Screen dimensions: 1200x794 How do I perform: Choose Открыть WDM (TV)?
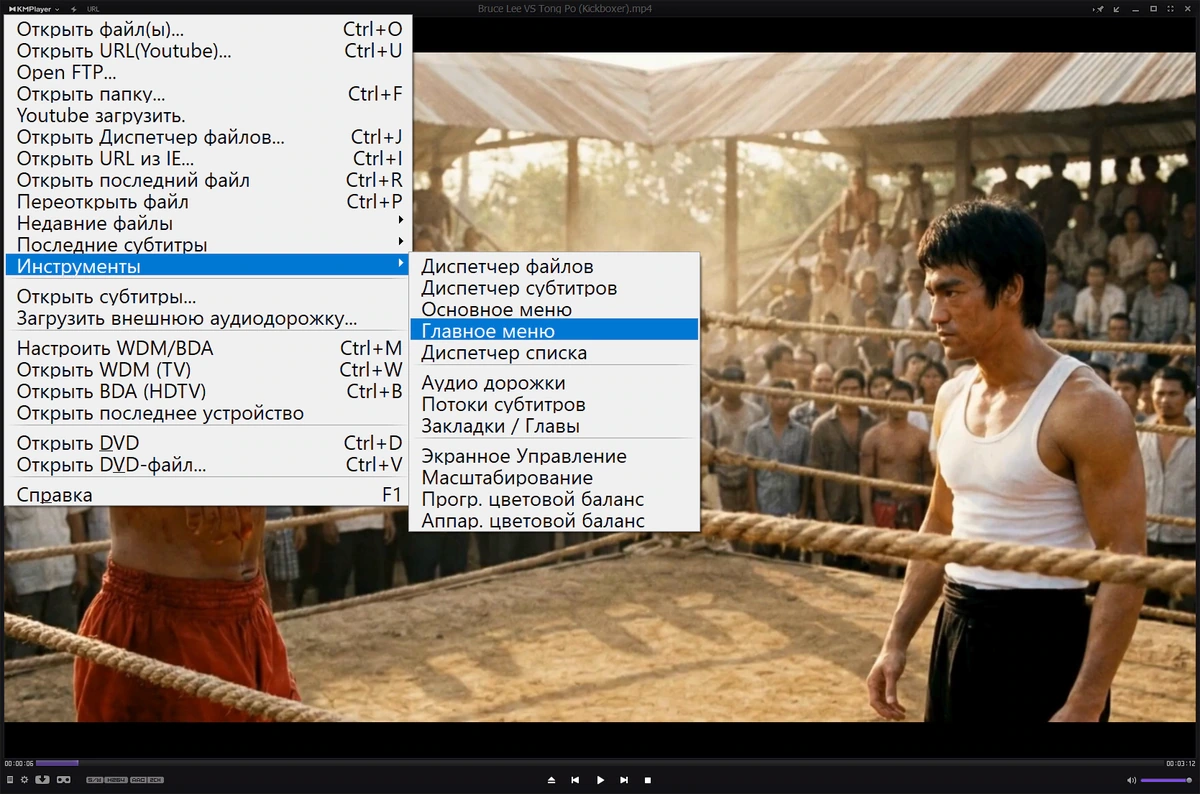[207, 370]
